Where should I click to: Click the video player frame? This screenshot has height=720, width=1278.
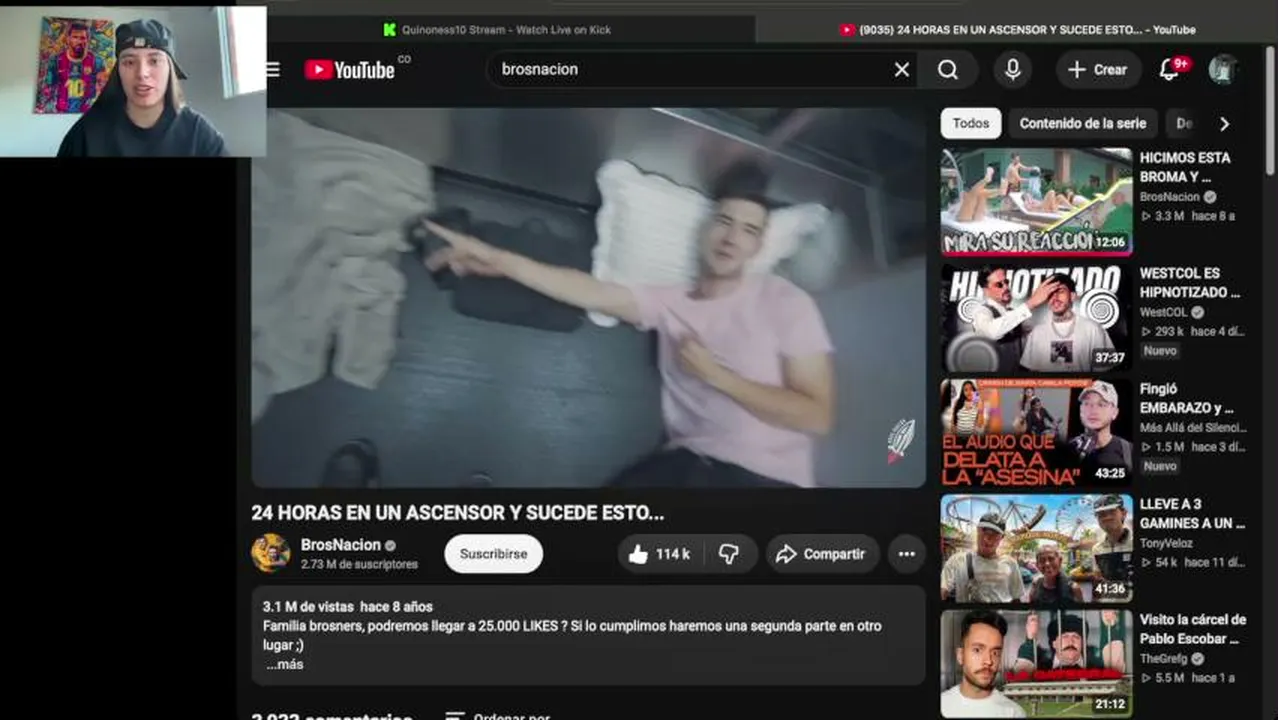[588, 298]
